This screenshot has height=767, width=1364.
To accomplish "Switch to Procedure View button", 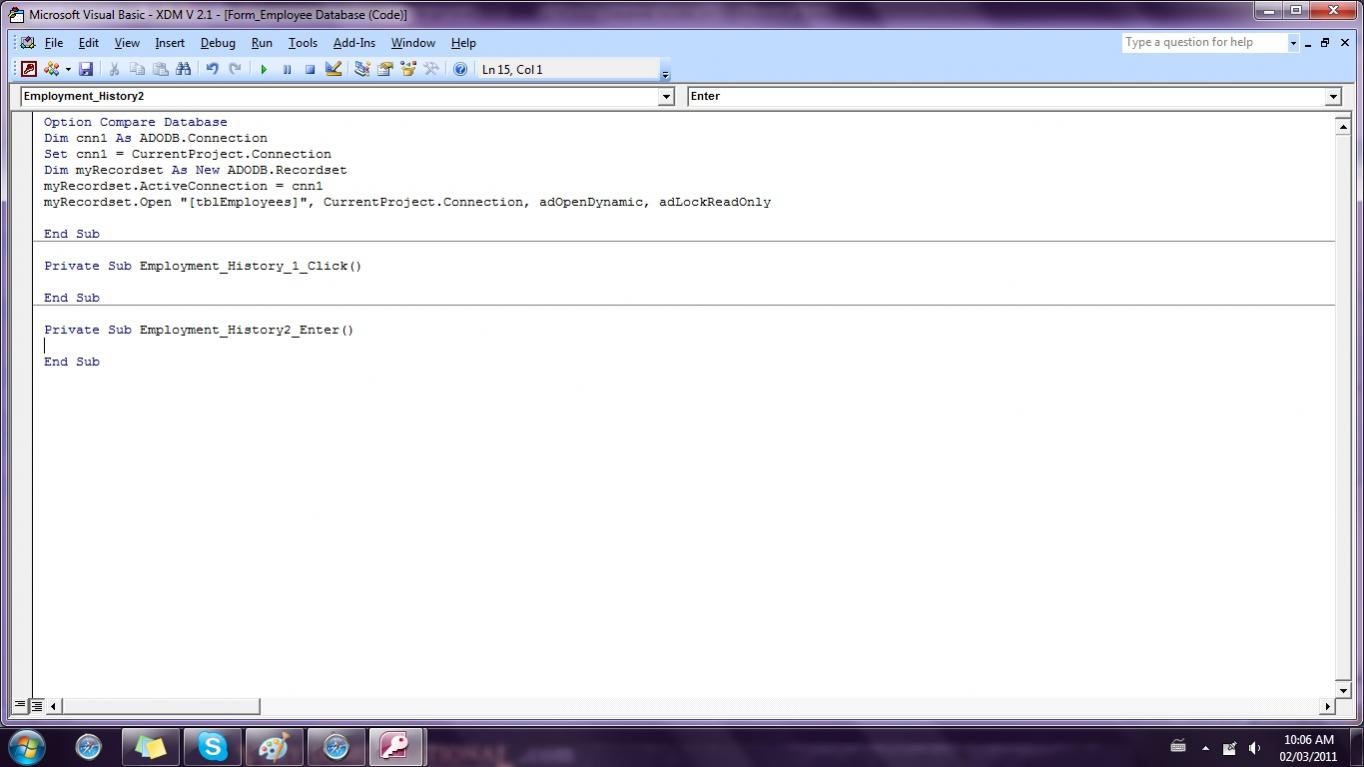I will [20, 706].
